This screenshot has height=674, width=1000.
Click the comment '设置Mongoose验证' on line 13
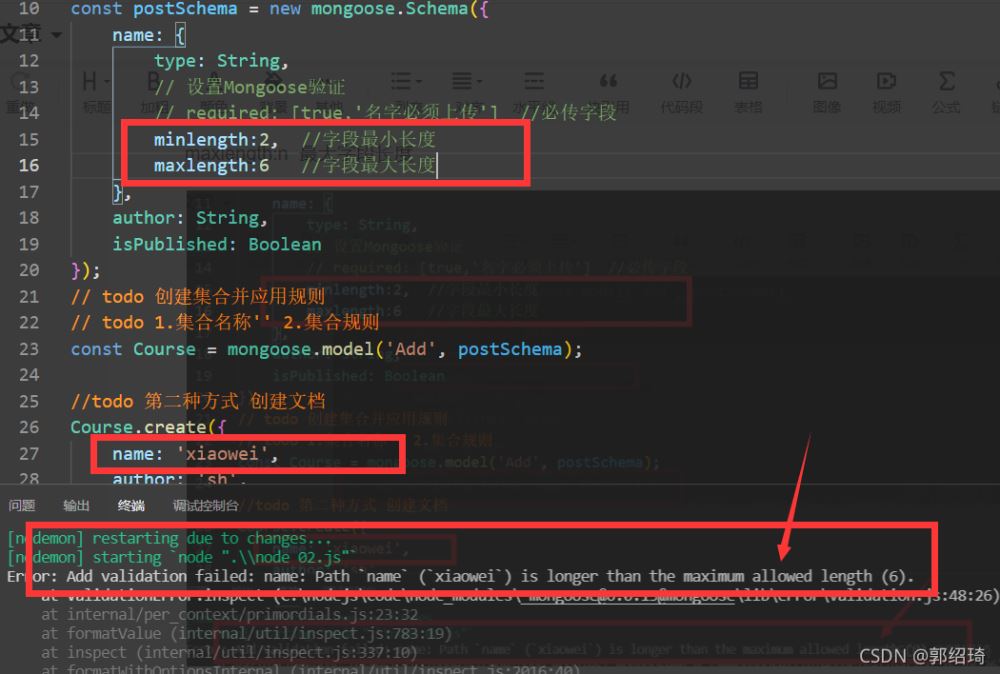pos(266,87)
